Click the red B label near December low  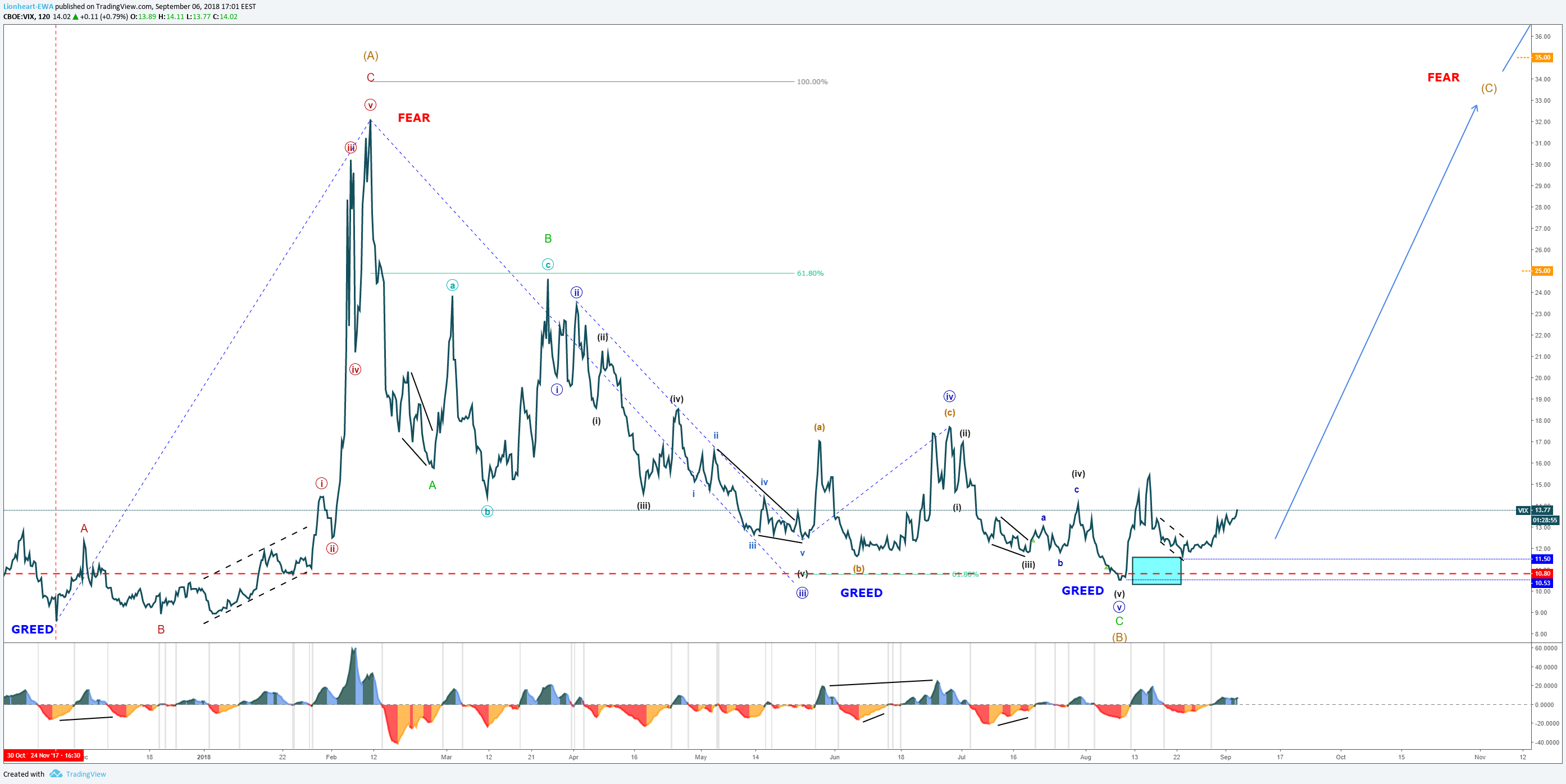pos(161,629)
